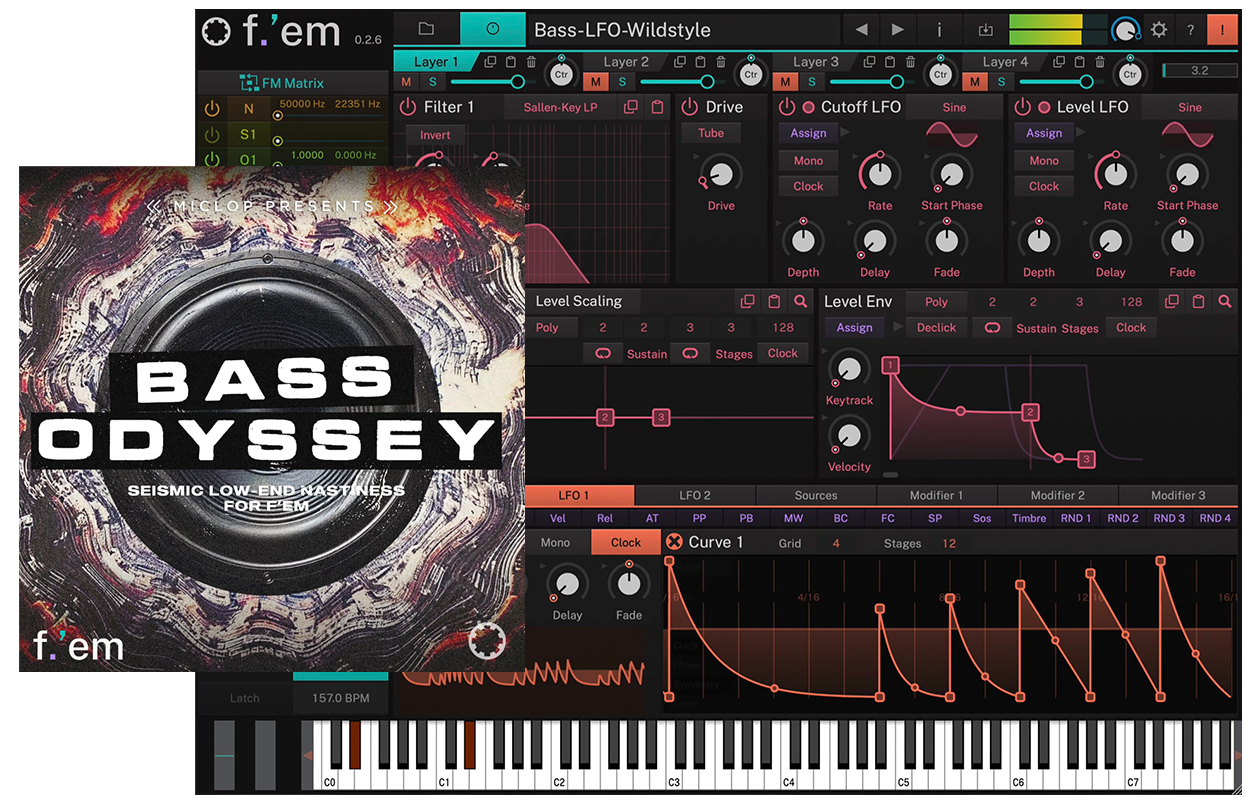Hit the orange panic exclamation icon
This screenshot has height=800, width=1251.
1222,30
